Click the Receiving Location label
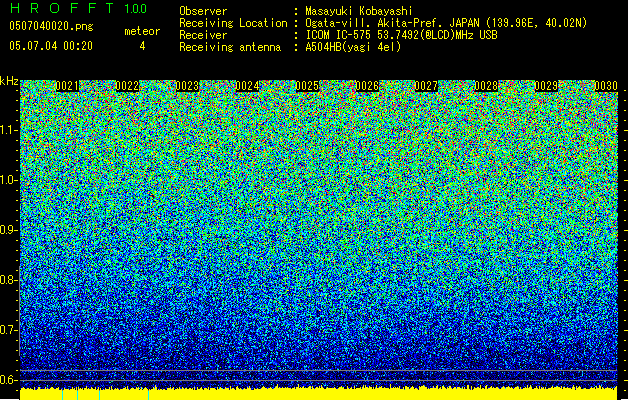 pos(233,23)
